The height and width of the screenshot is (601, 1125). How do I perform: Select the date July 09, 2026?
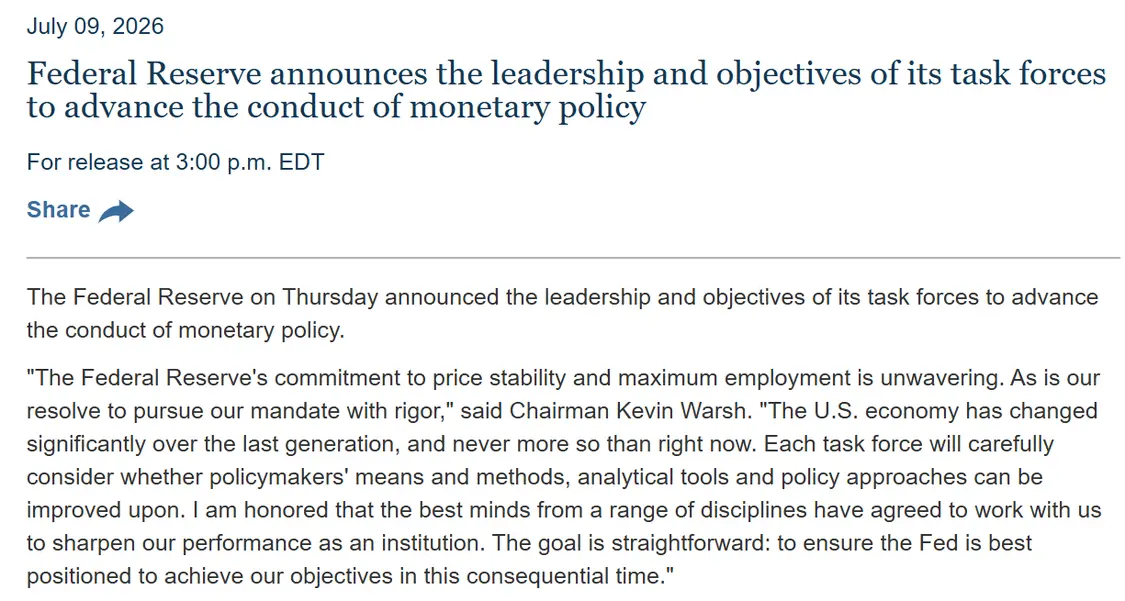coord(95,26)
